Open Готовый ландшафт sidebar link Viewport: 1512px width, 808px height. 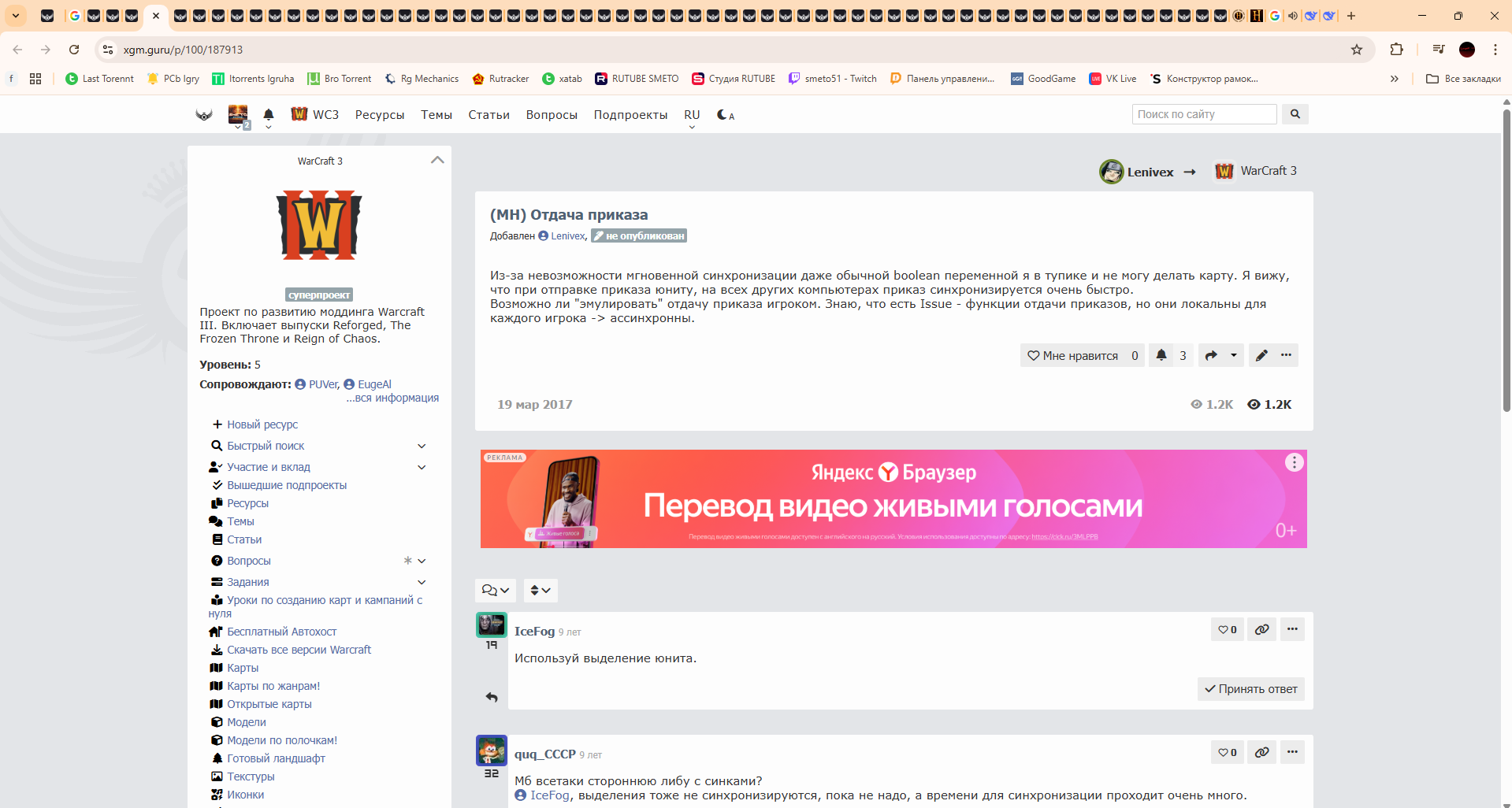coord(276,758)
